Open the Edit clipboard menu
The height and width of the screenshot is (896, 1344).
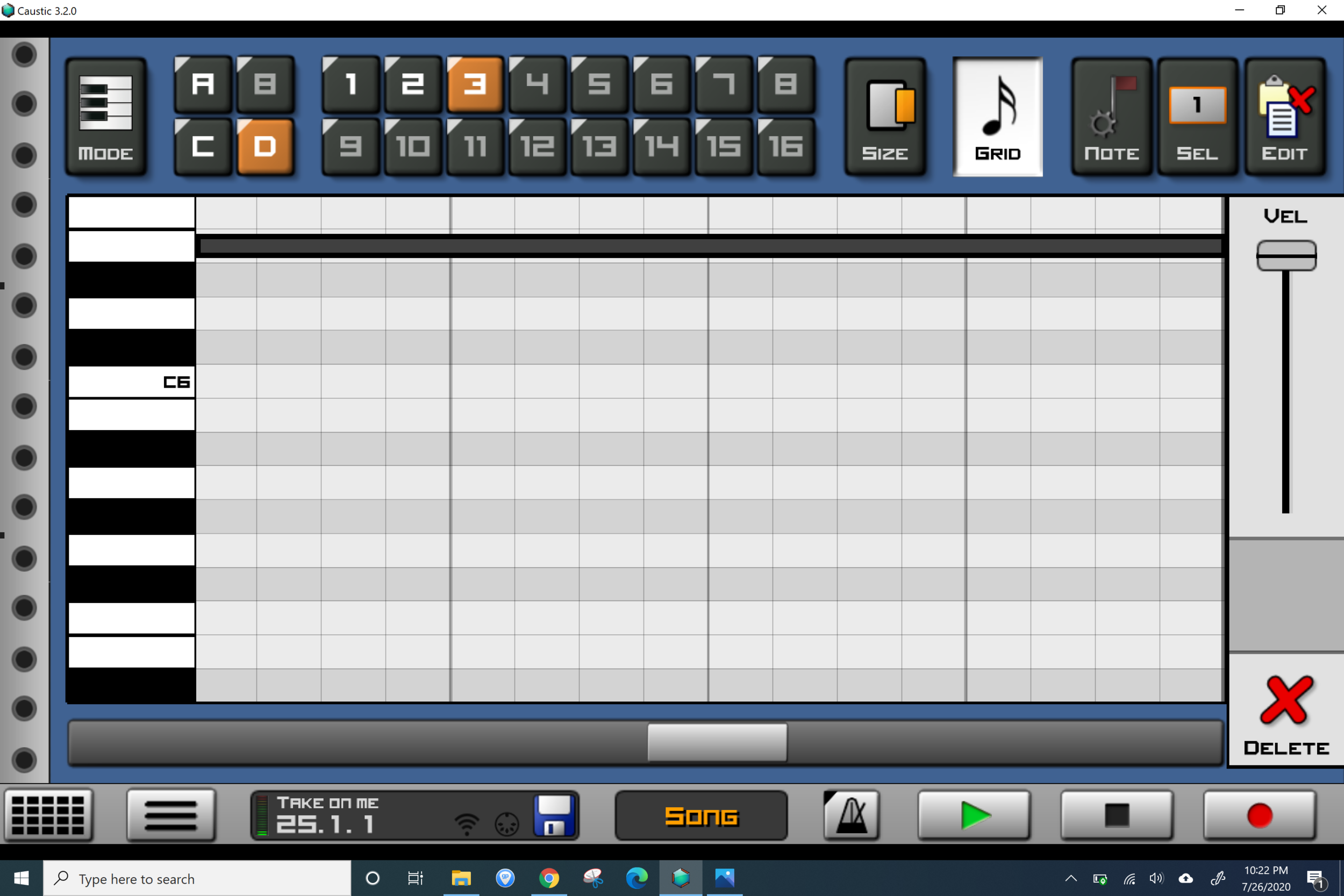pyautogui.click(x=1284, y=117)
